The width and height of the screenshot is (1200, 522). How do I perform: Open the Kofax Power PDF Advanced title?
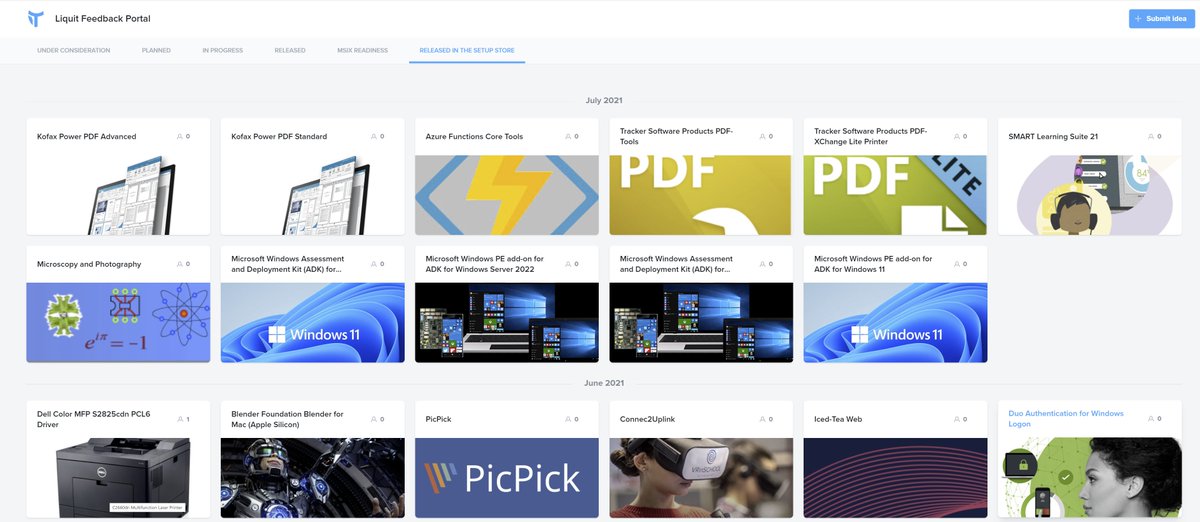coord(87,136)
